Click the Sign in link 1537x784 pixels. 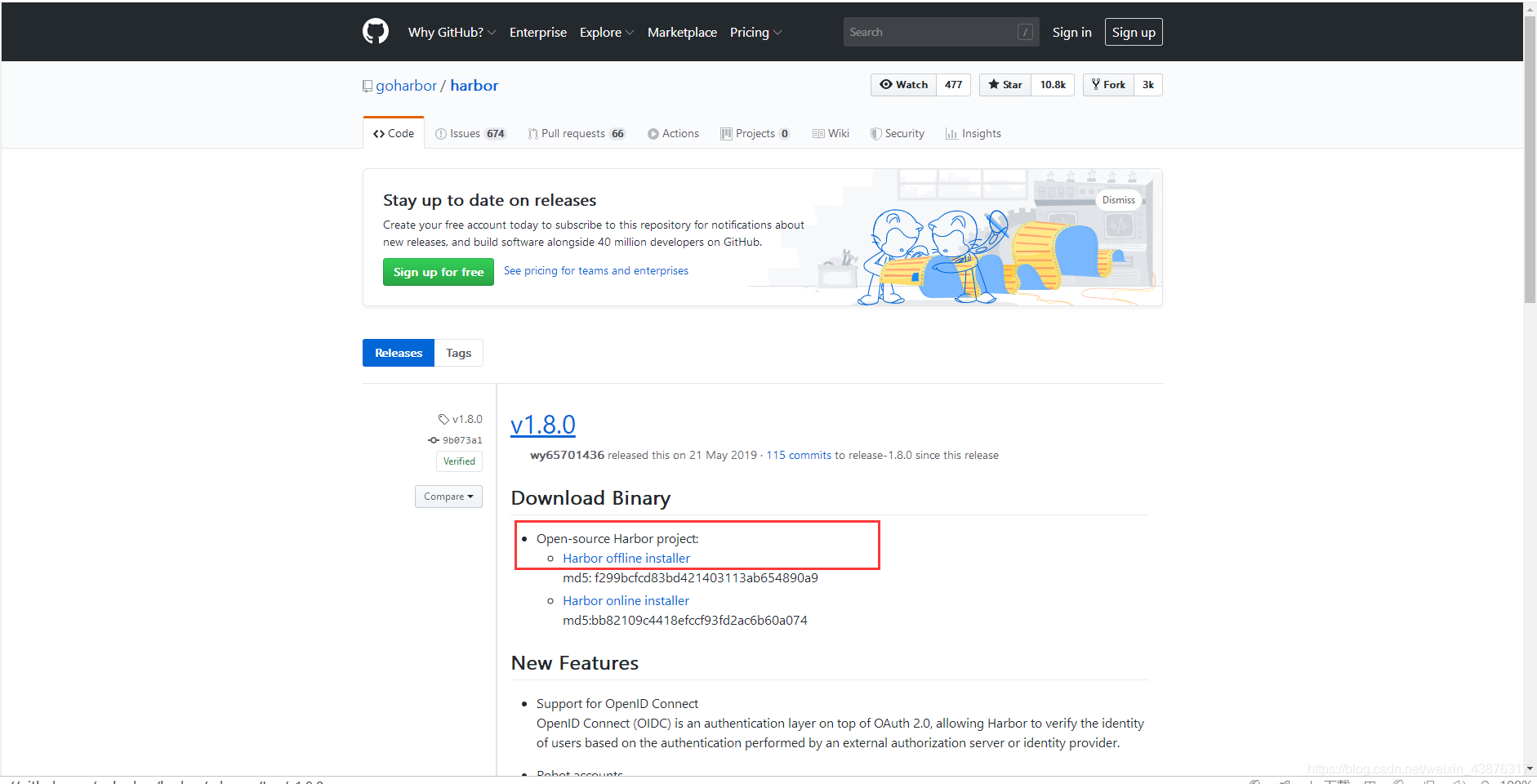[x=1071, y=32]
